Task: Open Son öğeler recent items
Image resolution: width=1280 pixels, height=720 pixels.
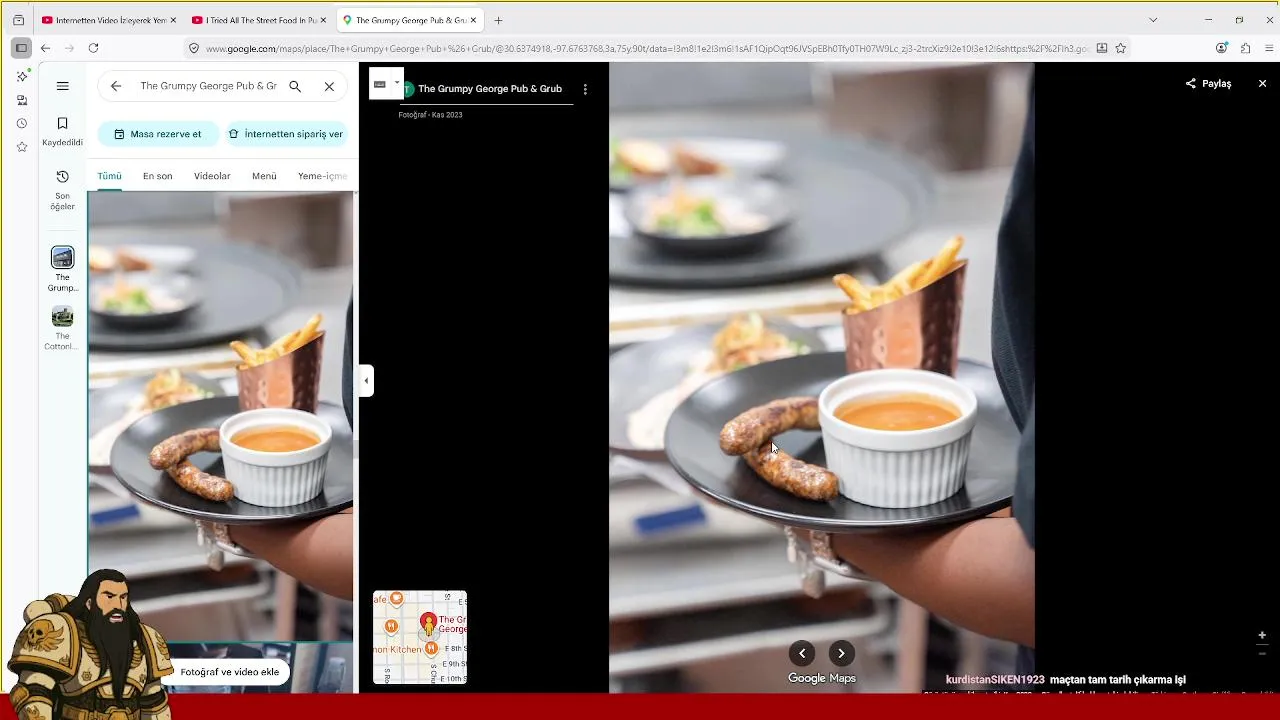Action: pos(62,190)
